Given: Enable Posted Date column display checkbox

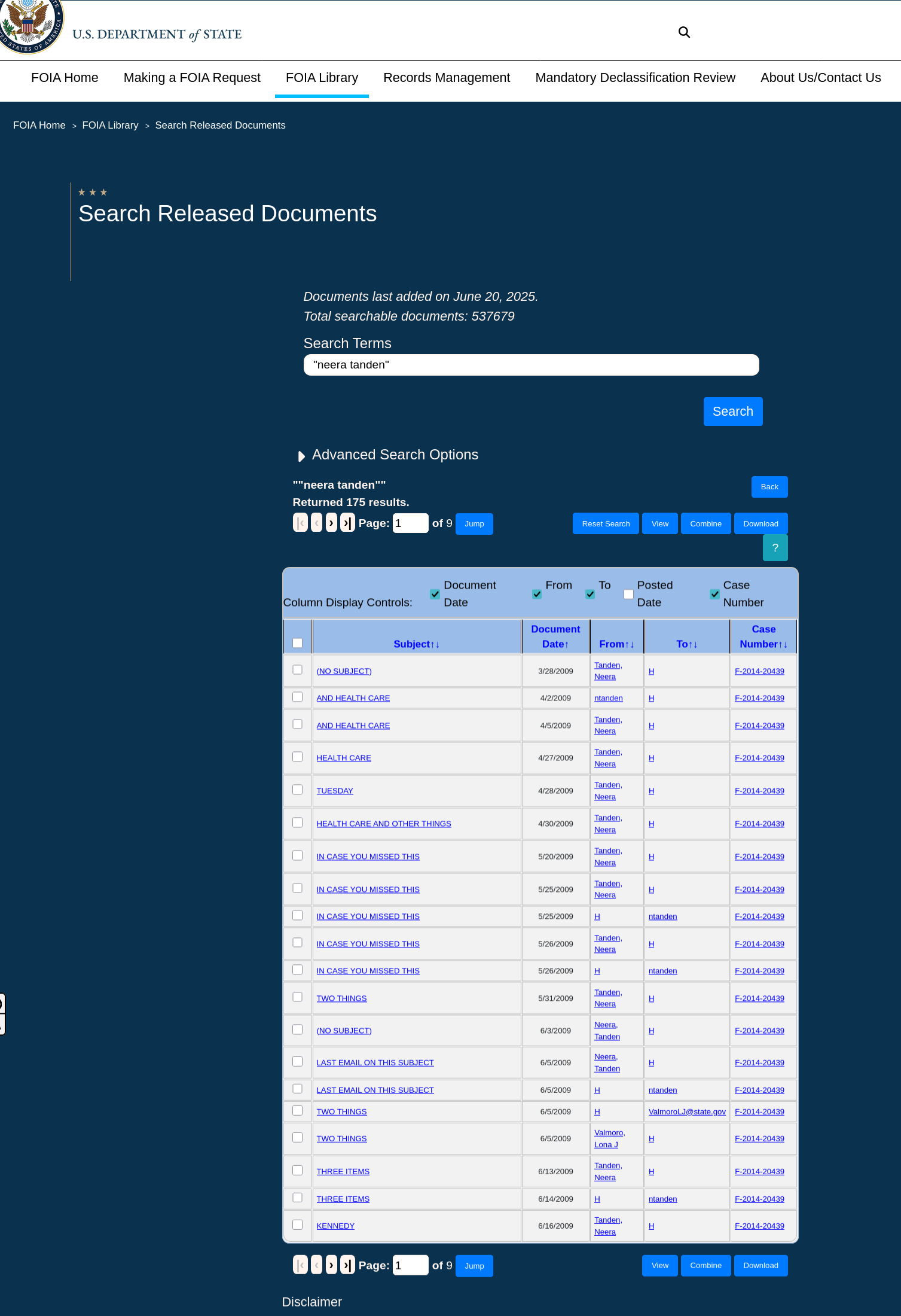Looking at the screenshot, I should (x=628, y=594).
